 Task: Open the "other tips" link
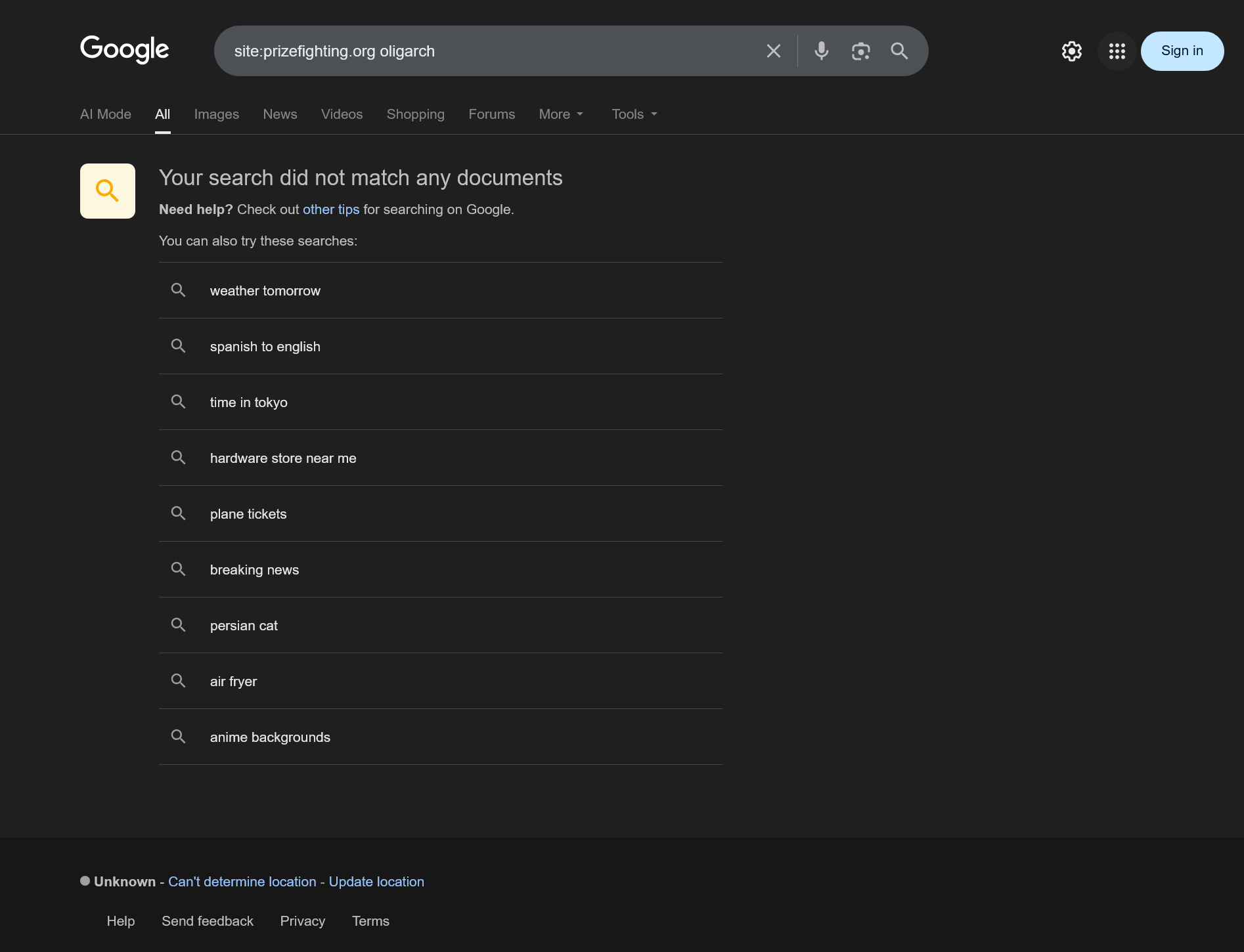331,209
